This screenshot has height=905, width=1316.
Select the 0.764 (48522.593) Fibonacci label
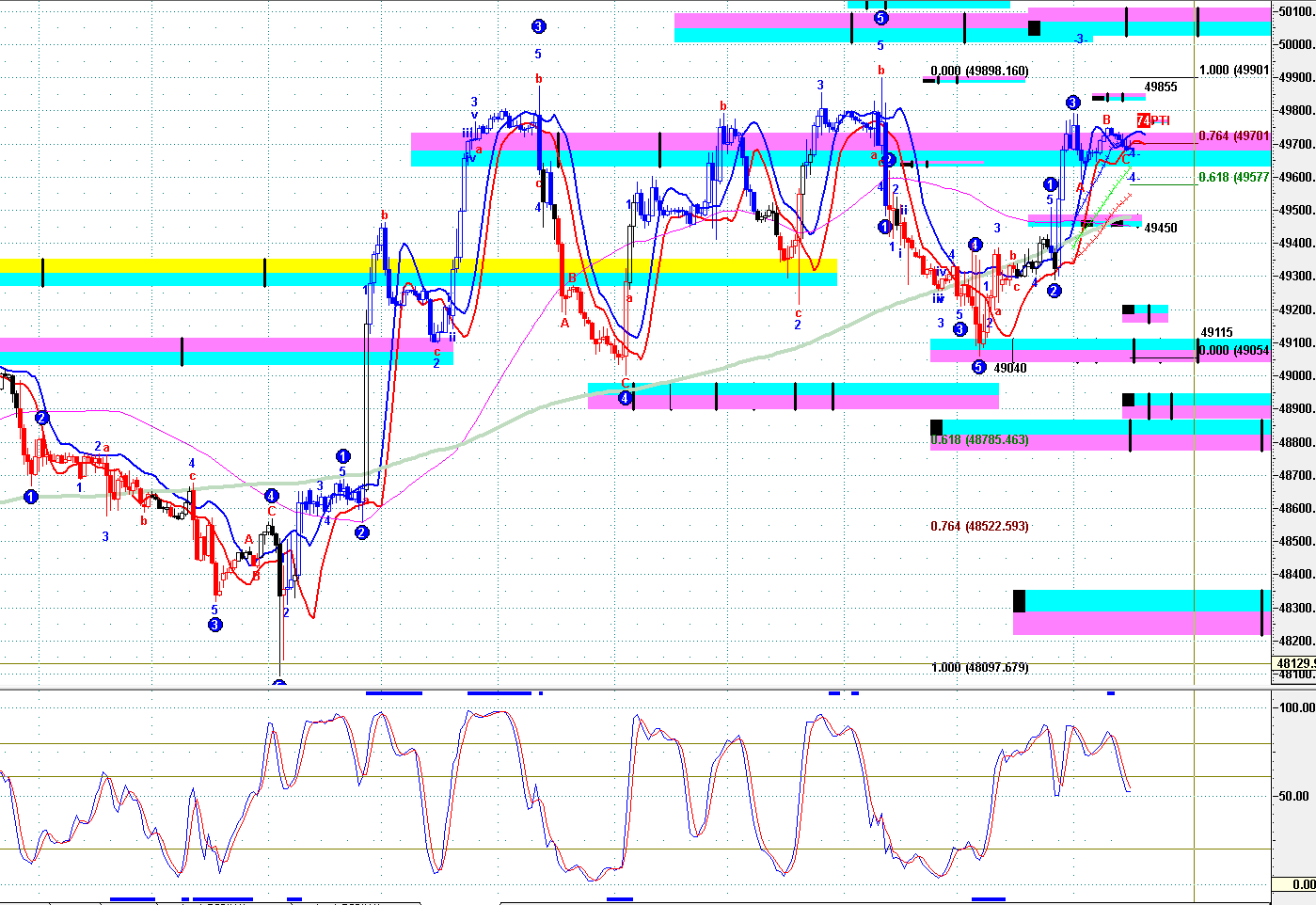point(979,526)
